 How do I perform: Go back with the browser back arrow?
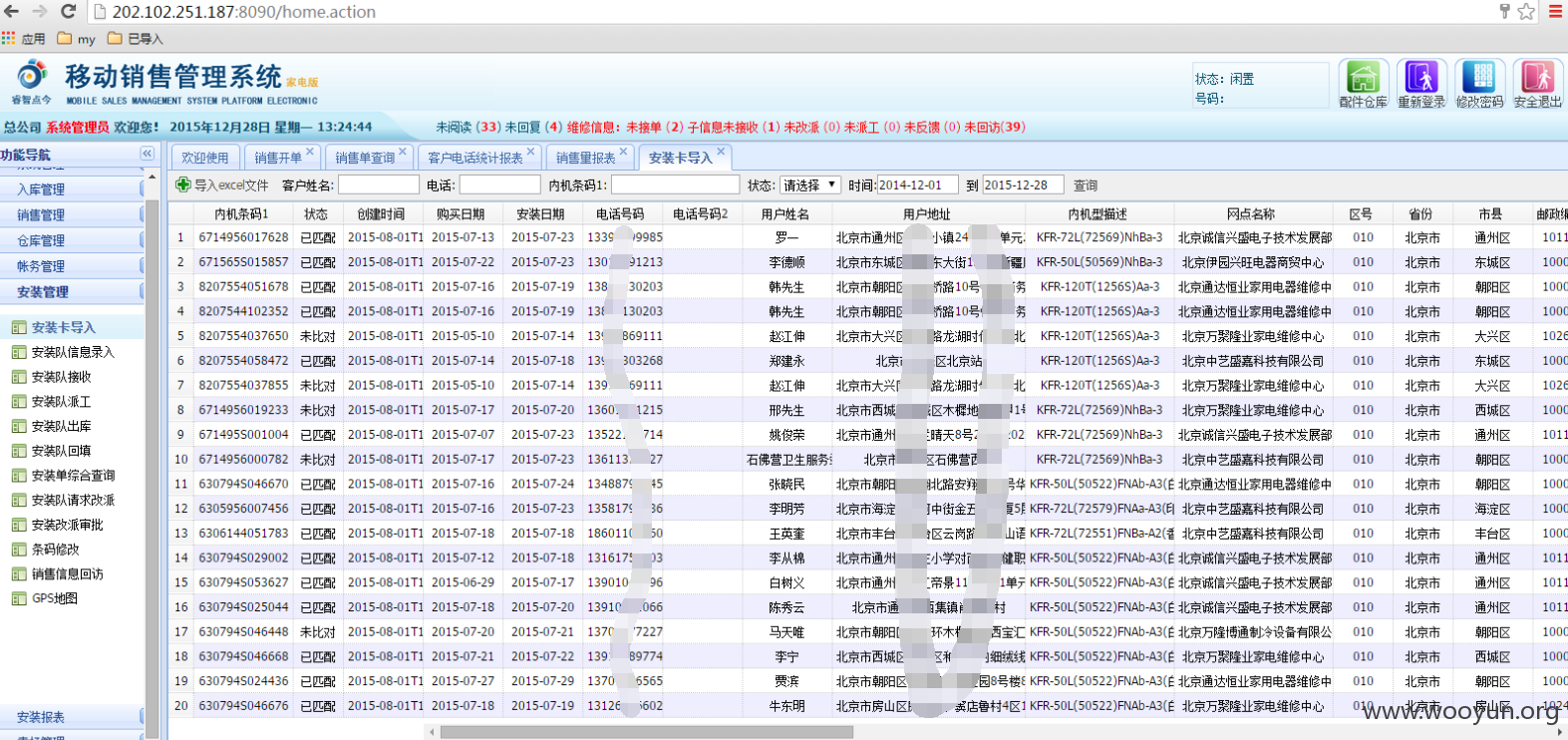(11, 11)
